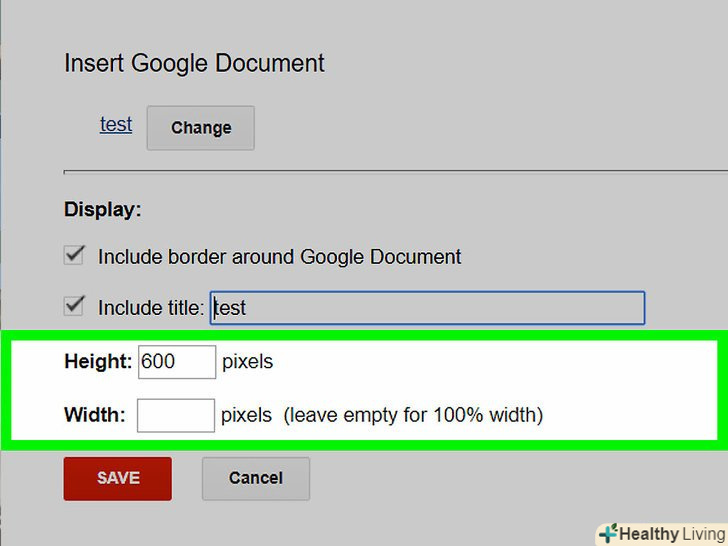Select the empty Width input box
This screenshot has height=546, width=728.
[x=176, y=415]
